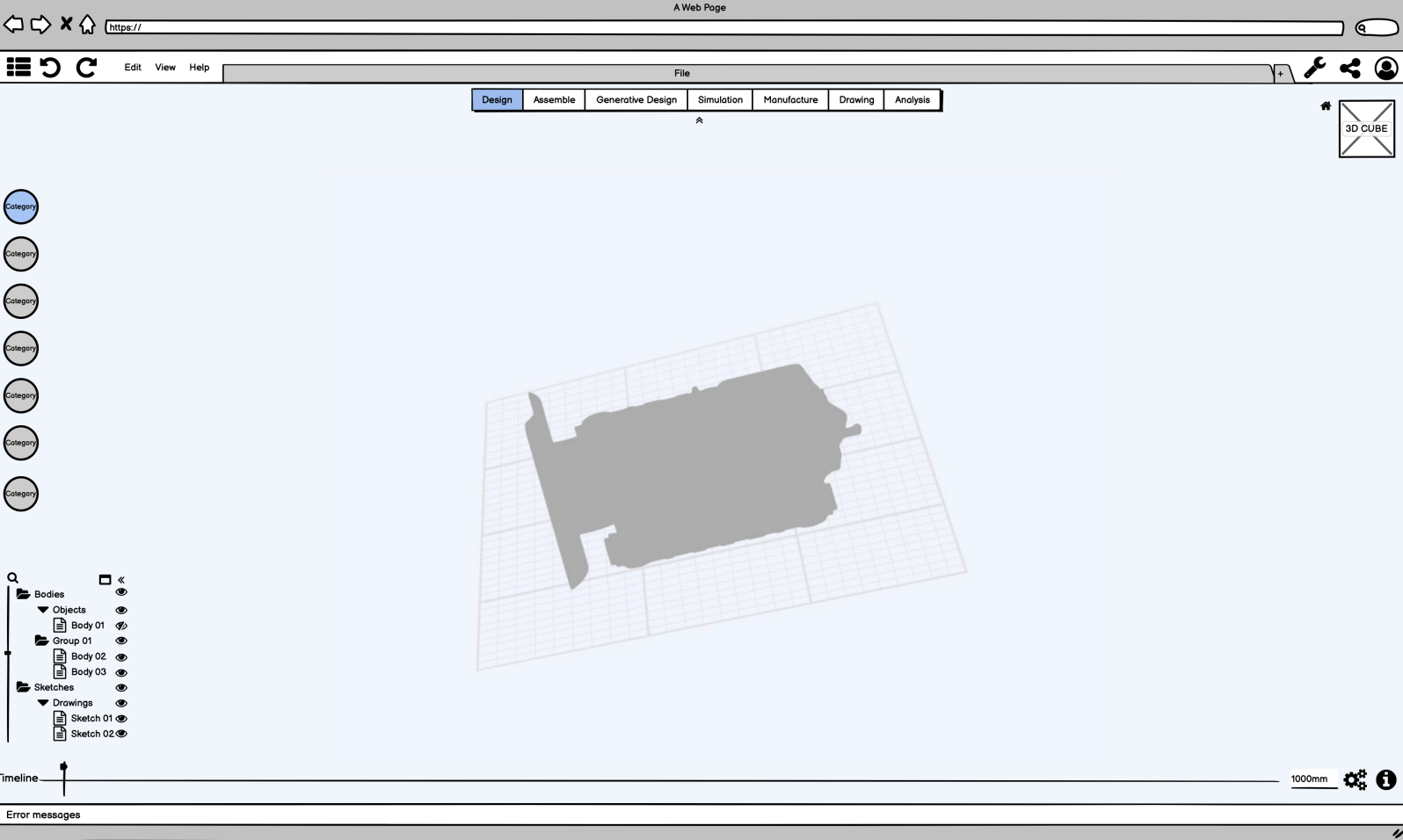Click the Group 01 folder icon
Image resolution: width=1403 pixels, height=840 pixels.
pyautogui.click(x=41, y=641)
